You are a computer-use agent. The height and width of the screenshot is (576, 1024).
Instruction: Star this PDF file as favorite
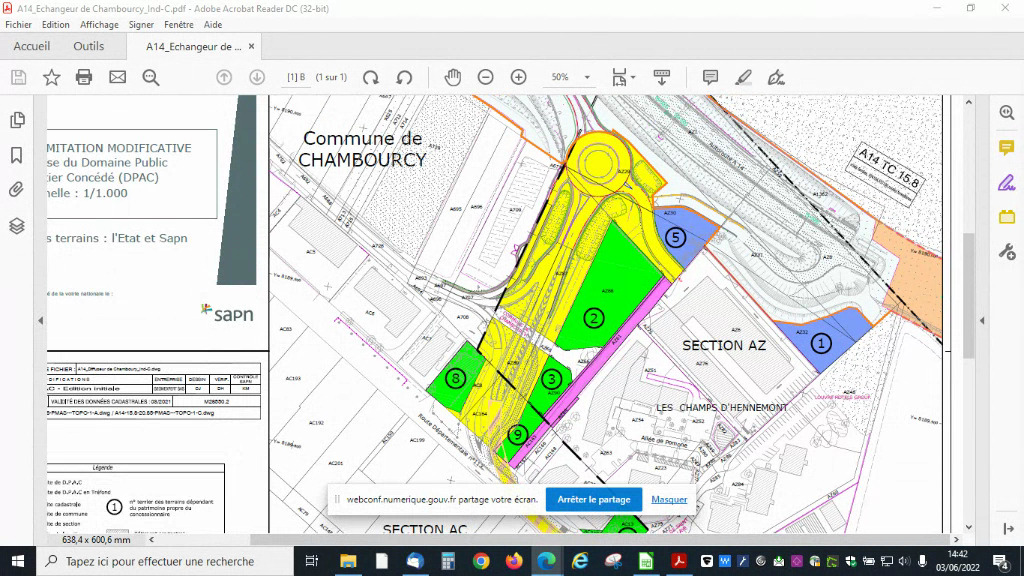click(x=51, y=77)
